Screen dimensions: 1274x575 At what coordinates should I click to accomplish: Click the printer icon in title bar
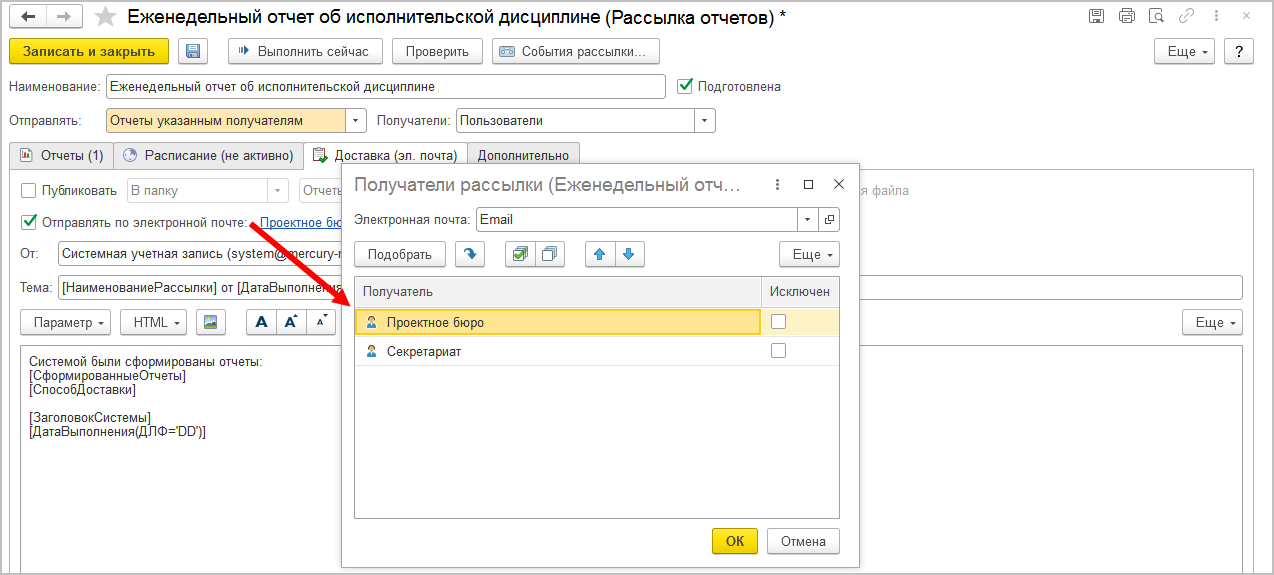point(1127,16)
